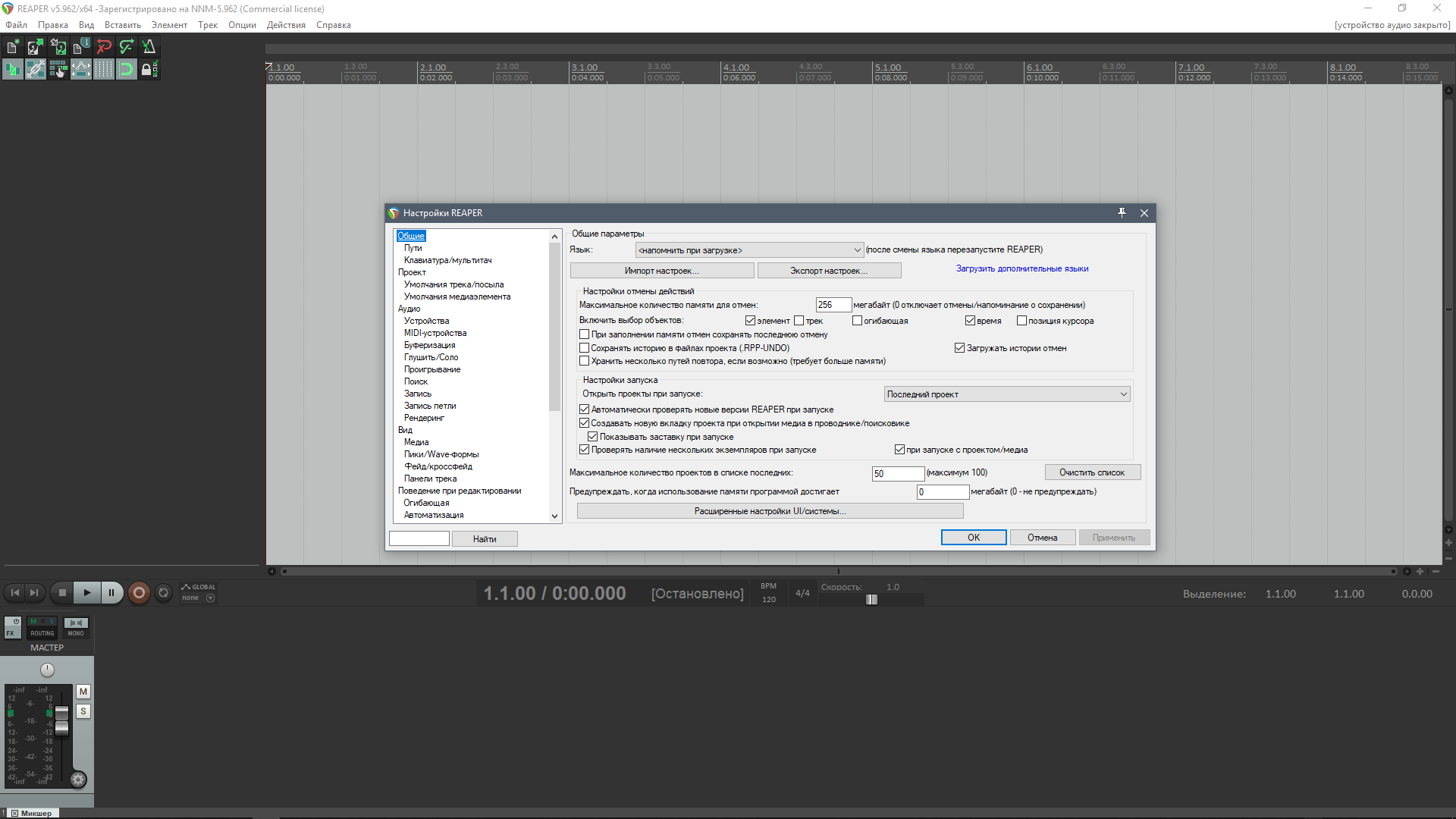
Task: Click the red Undo arrow icon
Action: coord(104,47)
